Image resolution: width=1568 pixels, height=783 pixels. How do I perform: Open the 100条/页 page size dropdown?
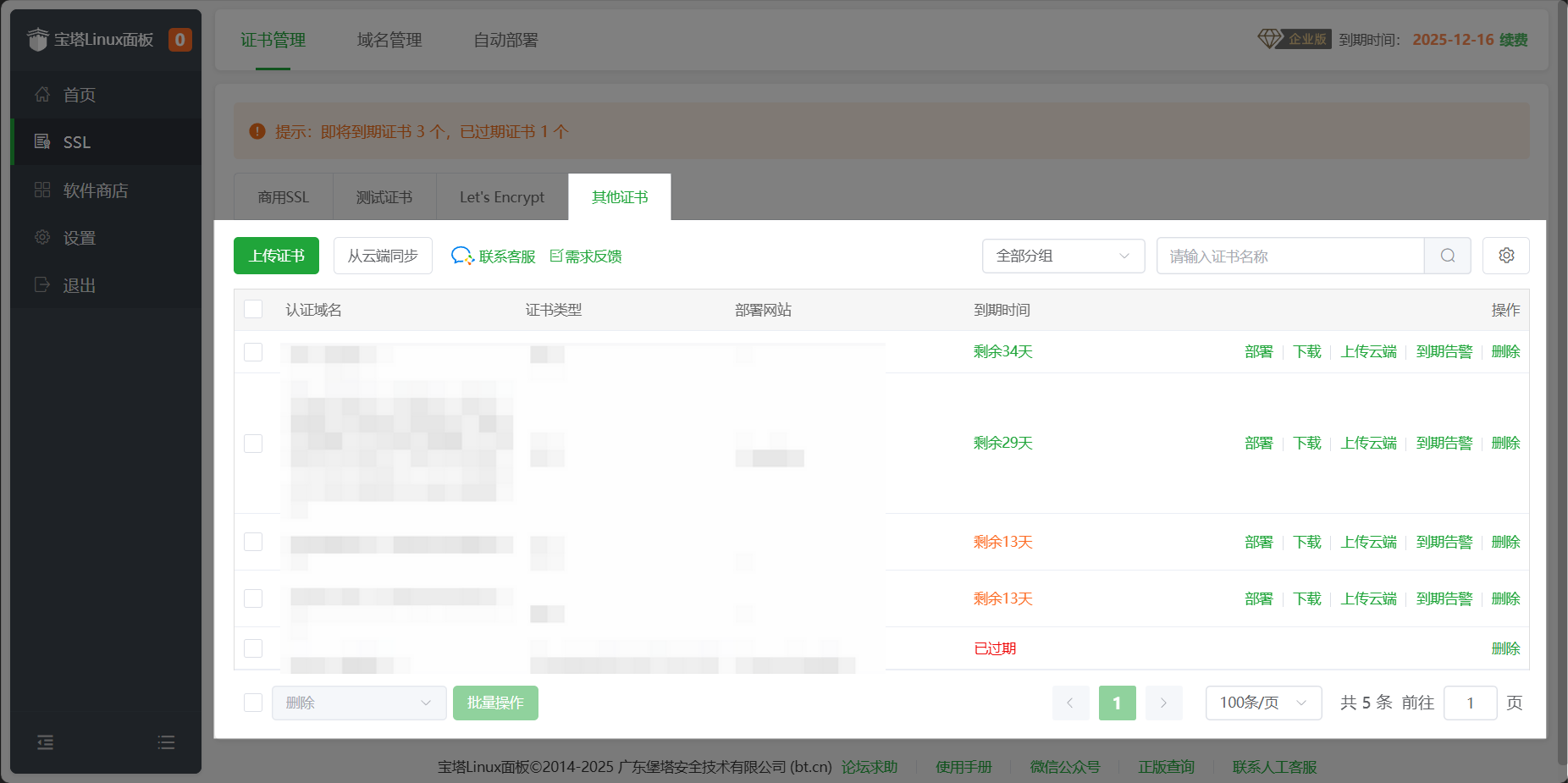click(x=1262, y=703)
